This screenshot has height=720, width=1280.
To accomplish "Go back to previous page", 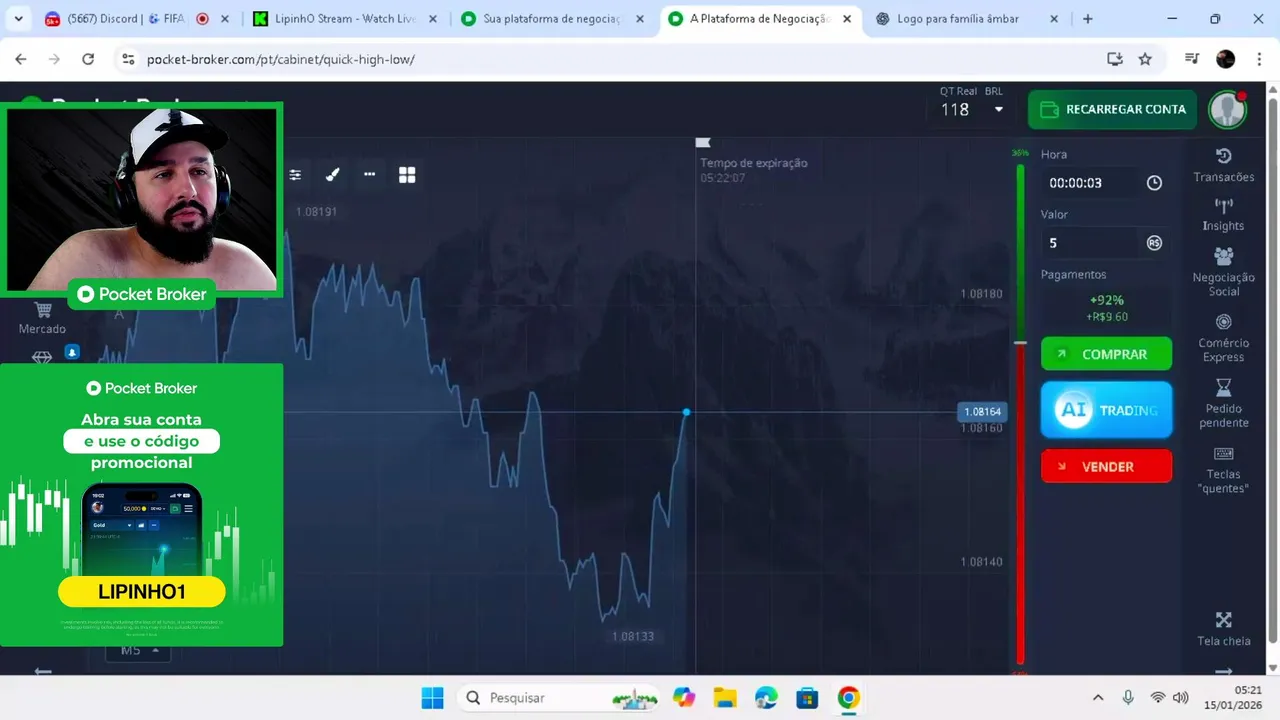I will (x=21, y=59).
